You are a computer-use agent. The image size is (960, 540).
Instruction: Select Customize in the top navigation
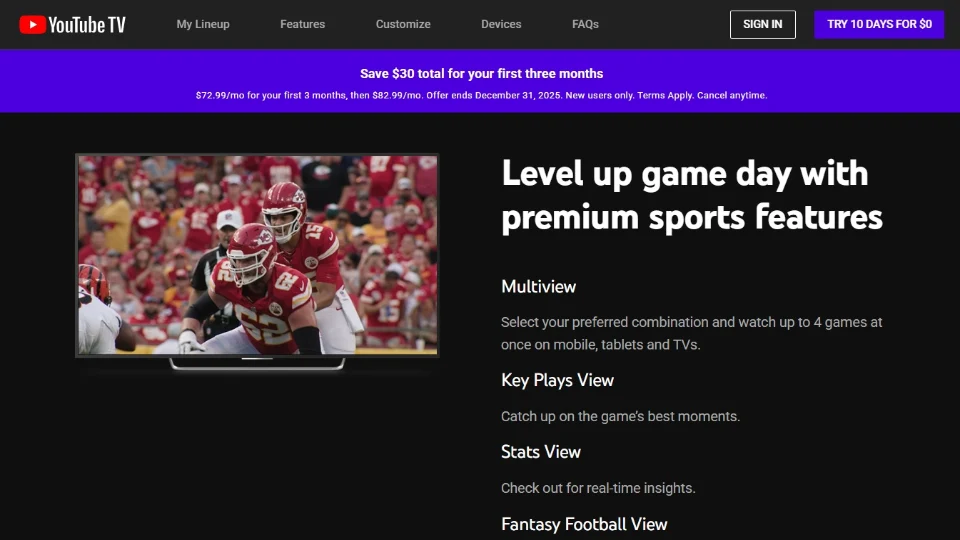click(x=403, y=24)
